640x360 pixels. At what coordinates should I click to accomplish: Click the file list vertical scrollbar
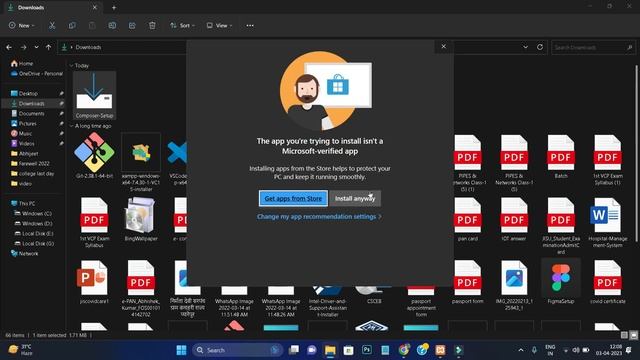coord(636,154)
